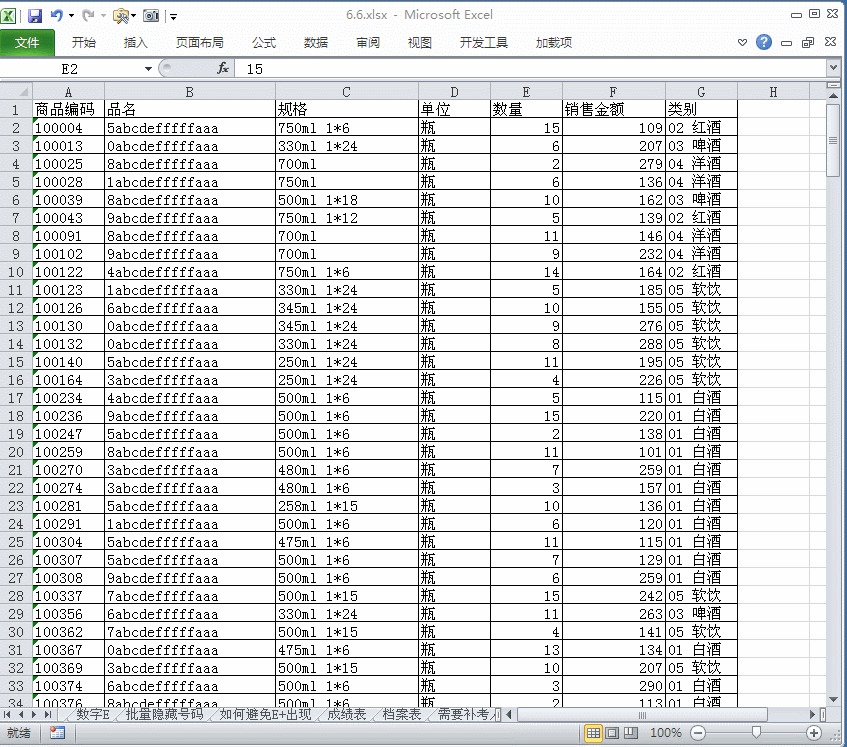This screenshot has width=847, height=747.
Task: Select cell containing 100043
Action: coord(68,218)
